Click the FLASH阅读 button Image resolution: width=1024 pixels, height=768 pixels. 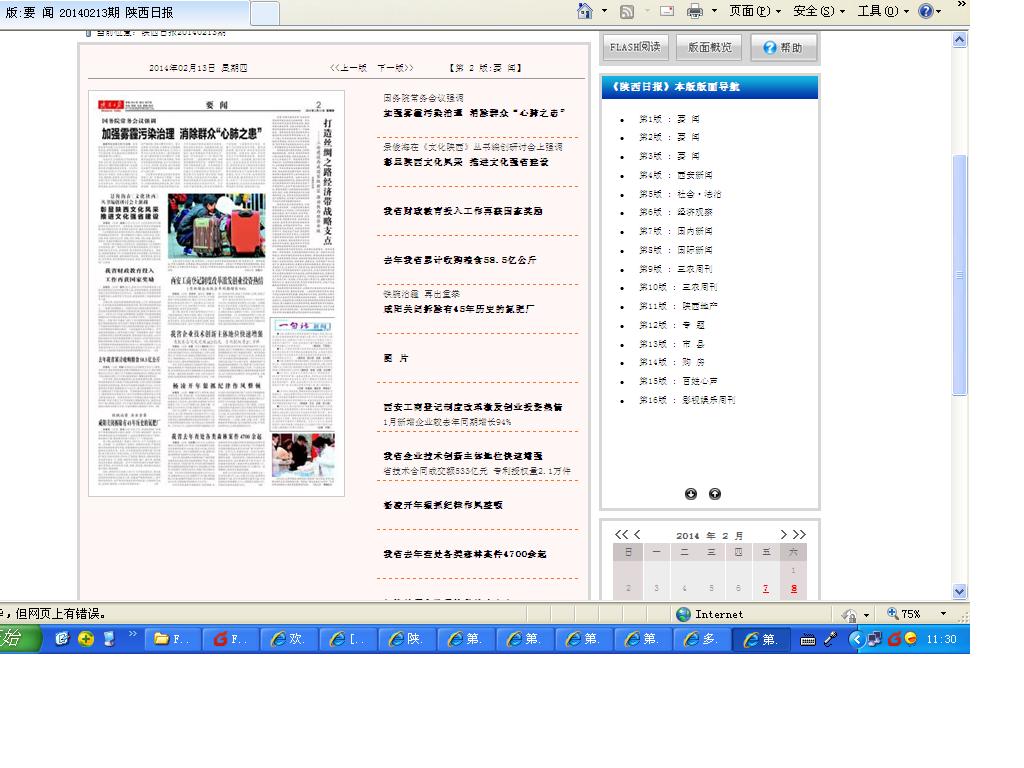pyautogui.click(x=635, y=47)
